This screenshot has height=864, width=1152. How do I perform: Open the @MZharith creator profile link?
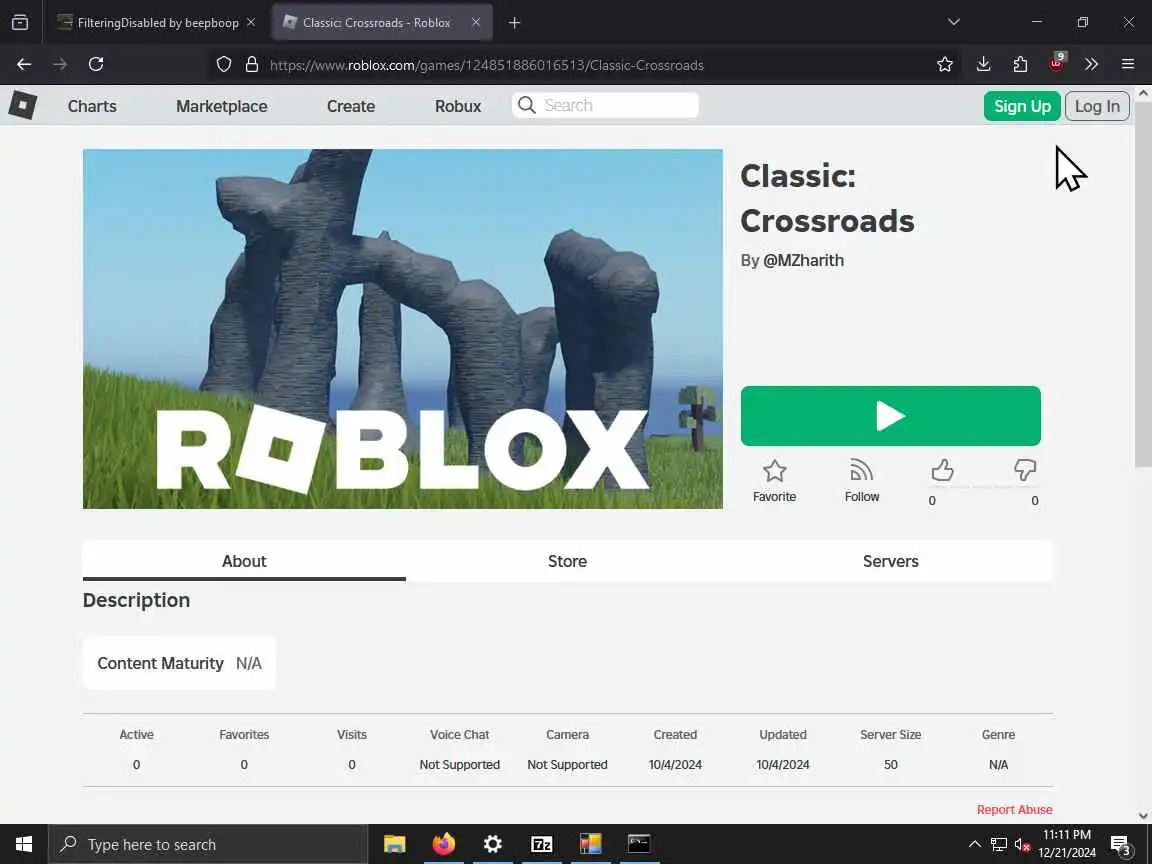coord(803,260)
